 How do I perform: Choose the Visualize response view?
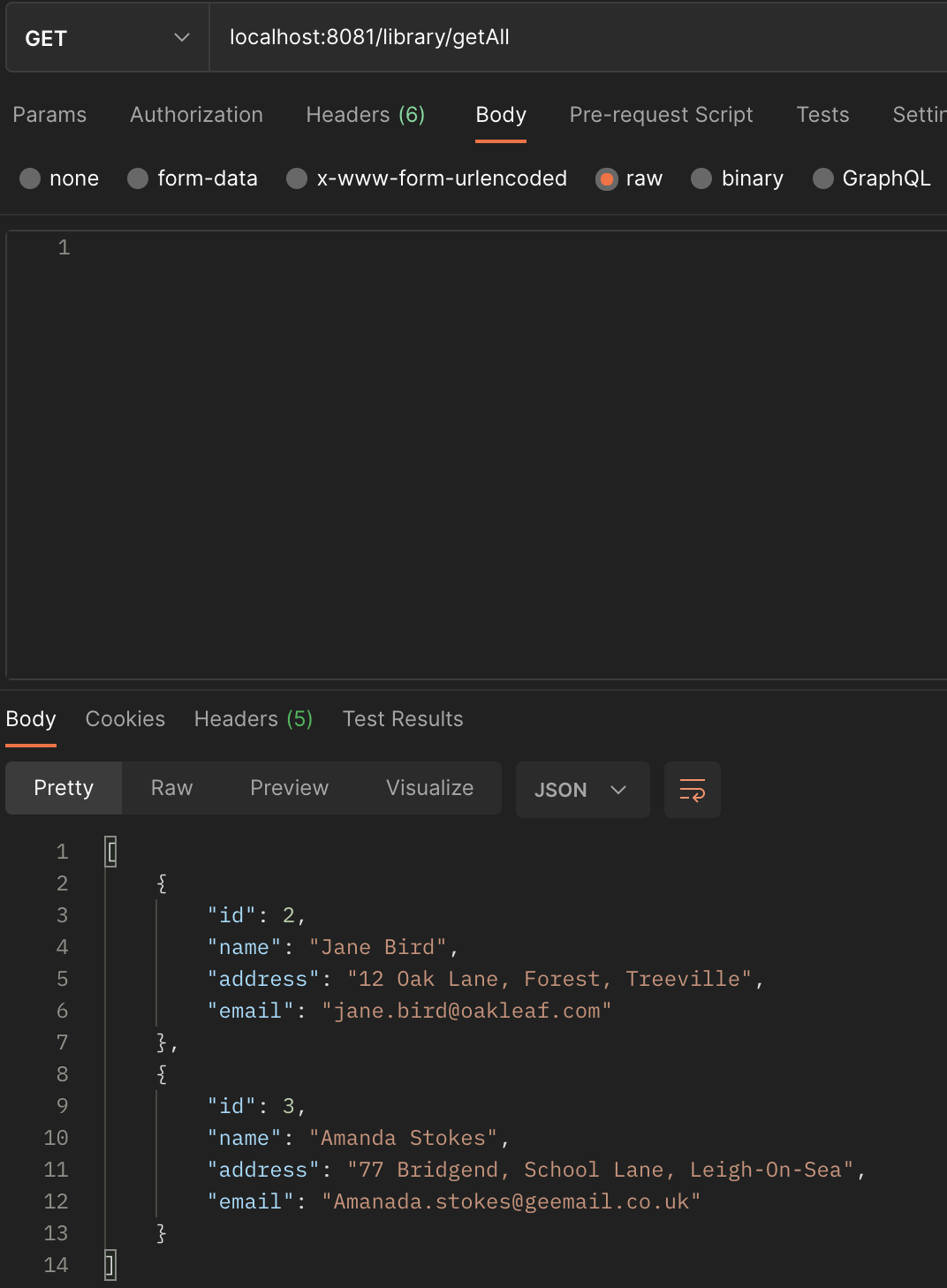pos(429,788)
